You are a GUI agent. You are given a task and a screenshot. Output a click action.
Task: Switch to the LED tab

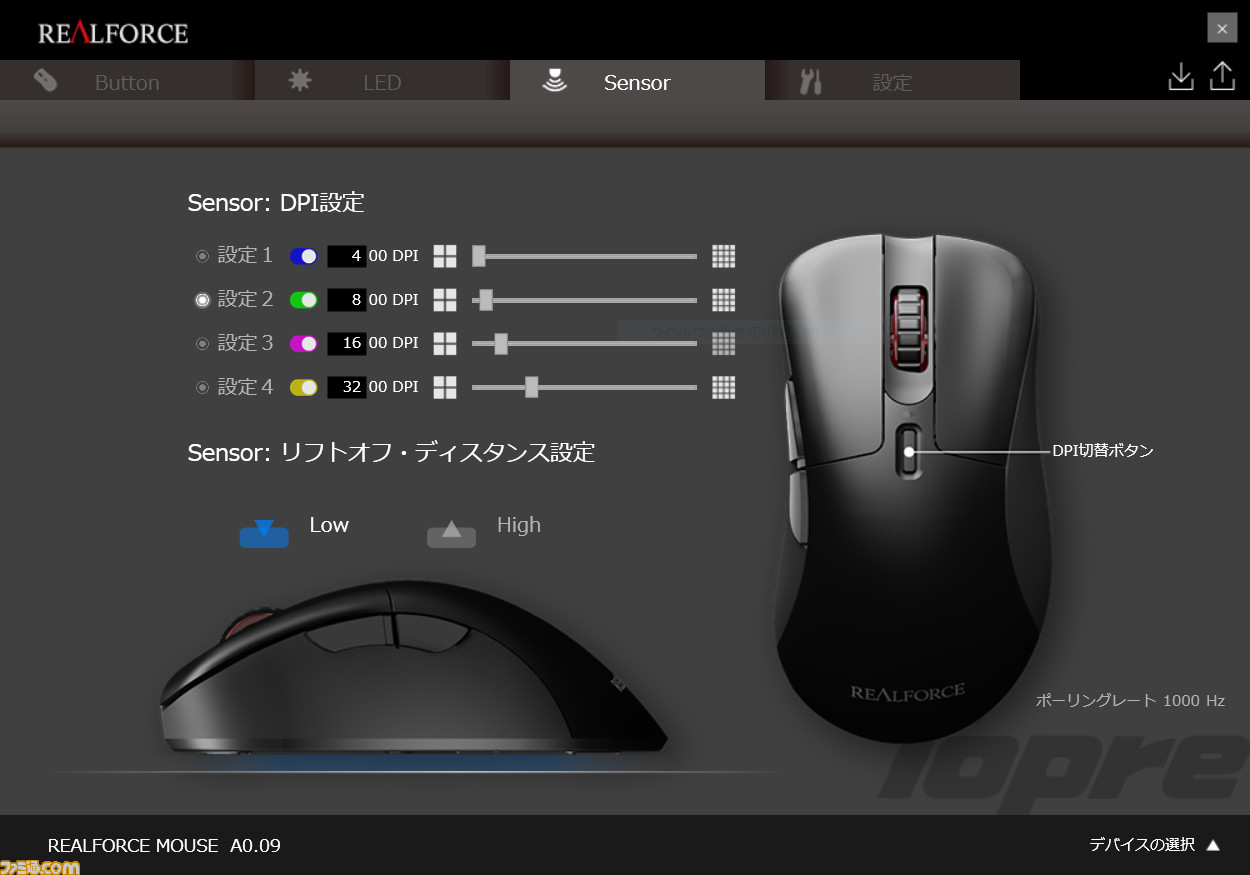pyautogui.click(x=382, y=82)
